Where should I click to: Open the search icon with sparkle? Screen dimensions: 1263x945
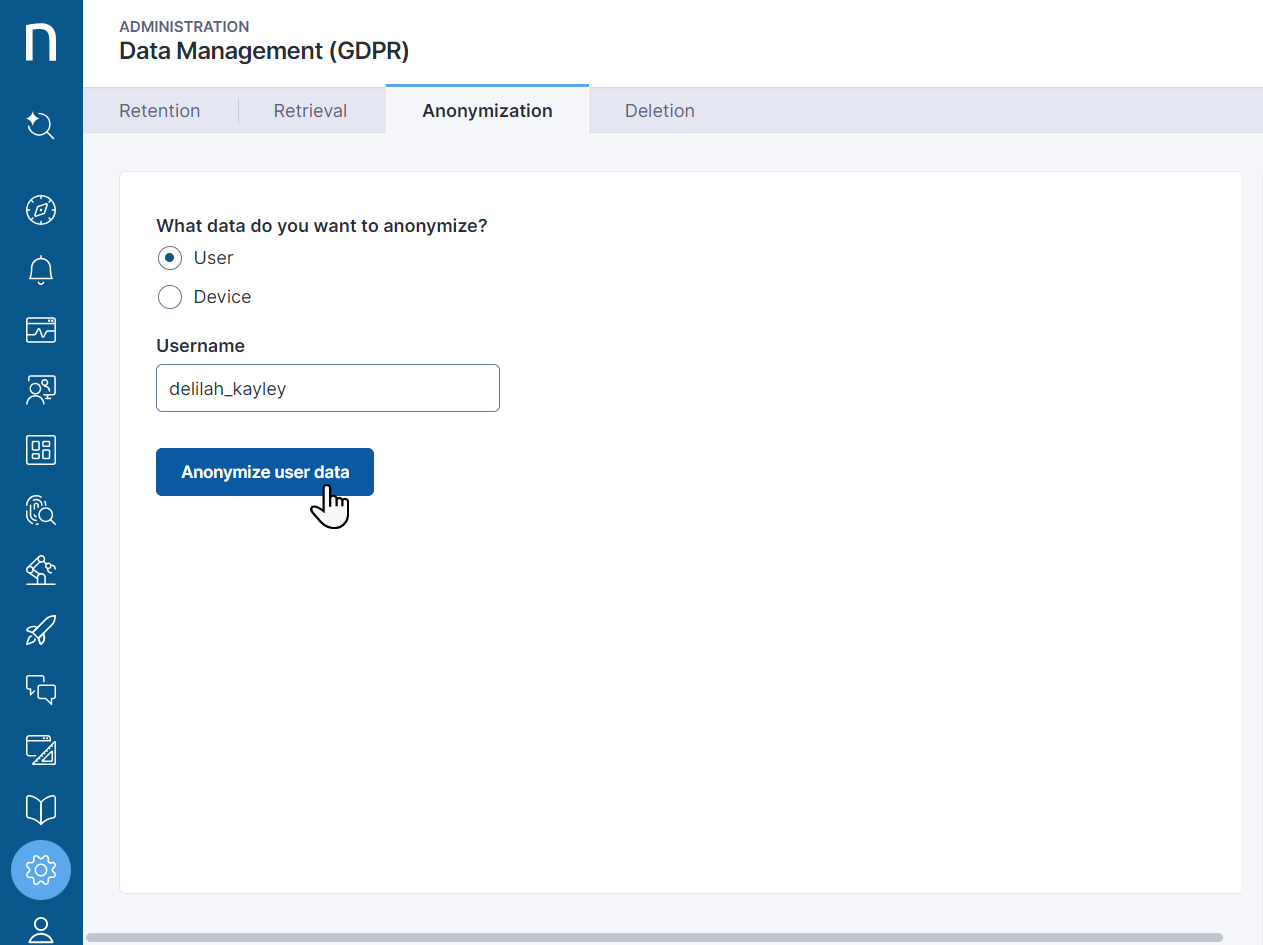pos(41,126)
